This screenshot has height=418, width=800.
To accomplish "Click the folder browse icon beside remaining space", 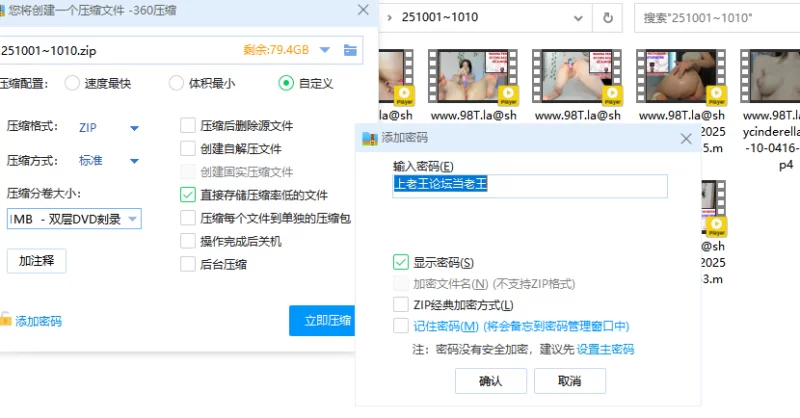I will (350, 50).
